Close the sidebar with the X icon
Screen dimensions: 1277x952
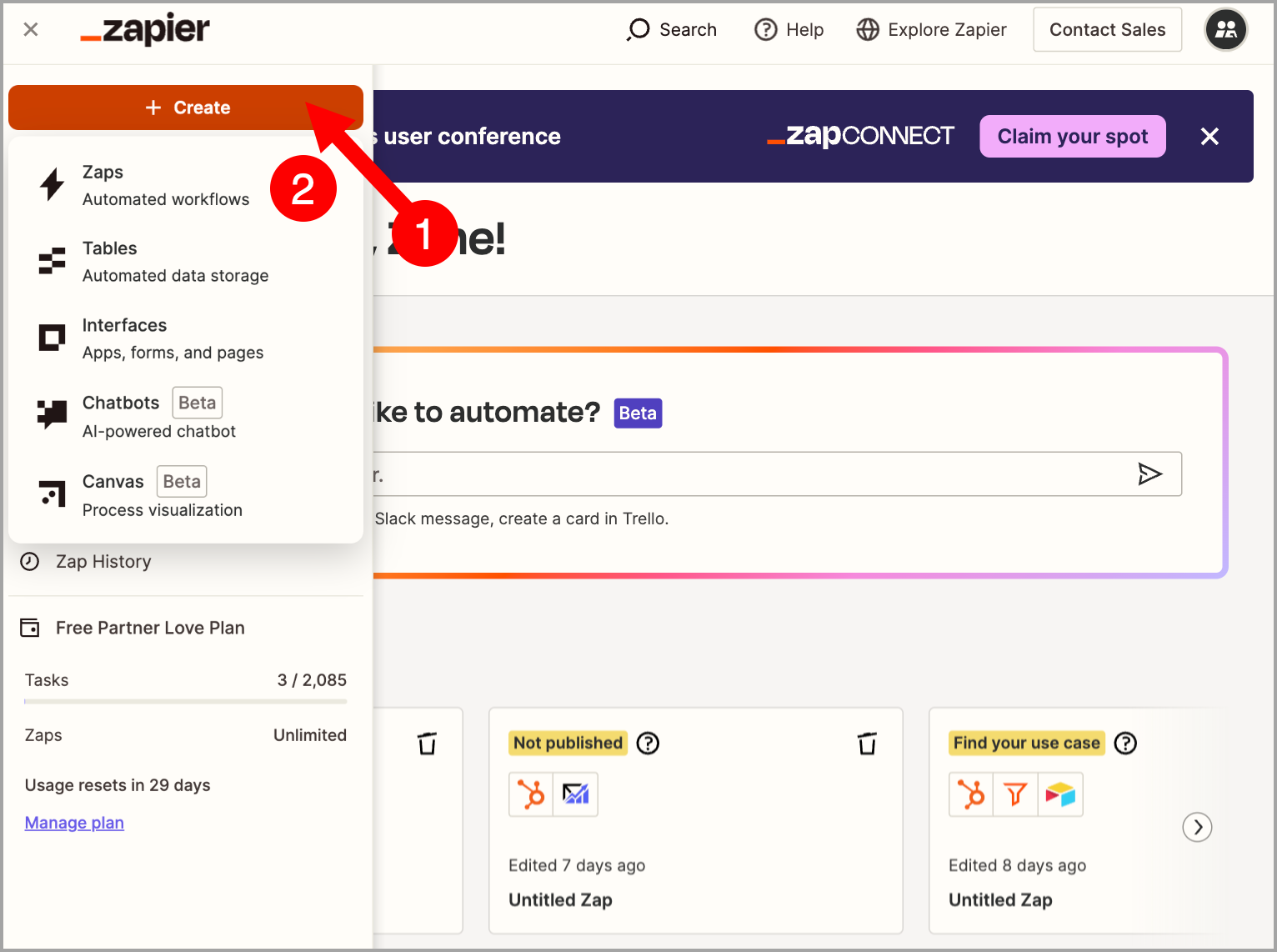31,30
